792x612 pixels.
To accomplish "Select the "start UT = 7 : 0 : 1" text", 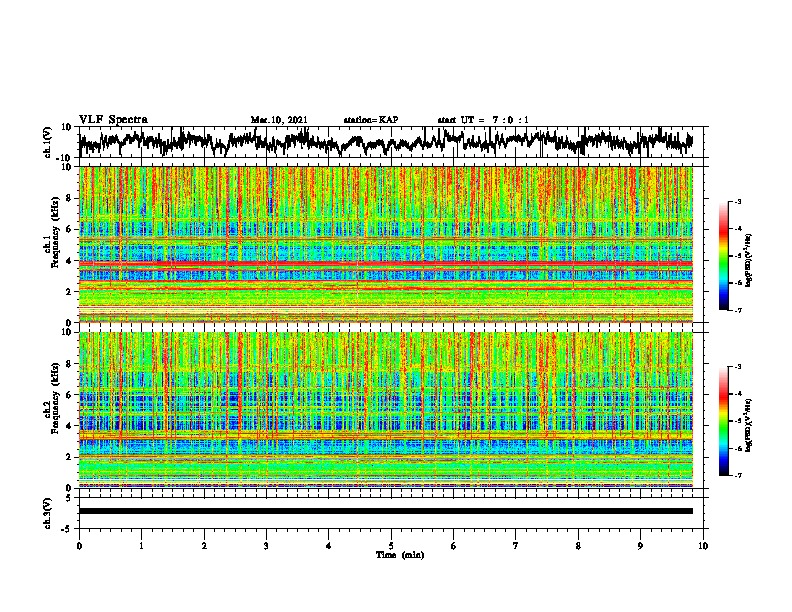I will tap(483, 120).
